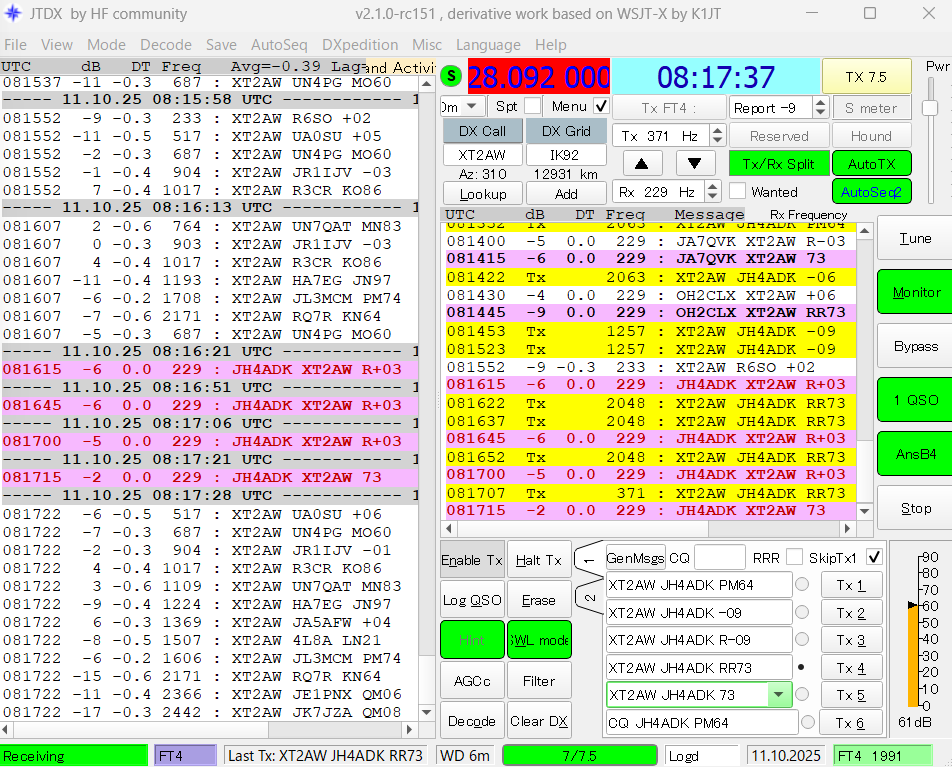Toggle the green Hint button

click(x=471, y=640)
